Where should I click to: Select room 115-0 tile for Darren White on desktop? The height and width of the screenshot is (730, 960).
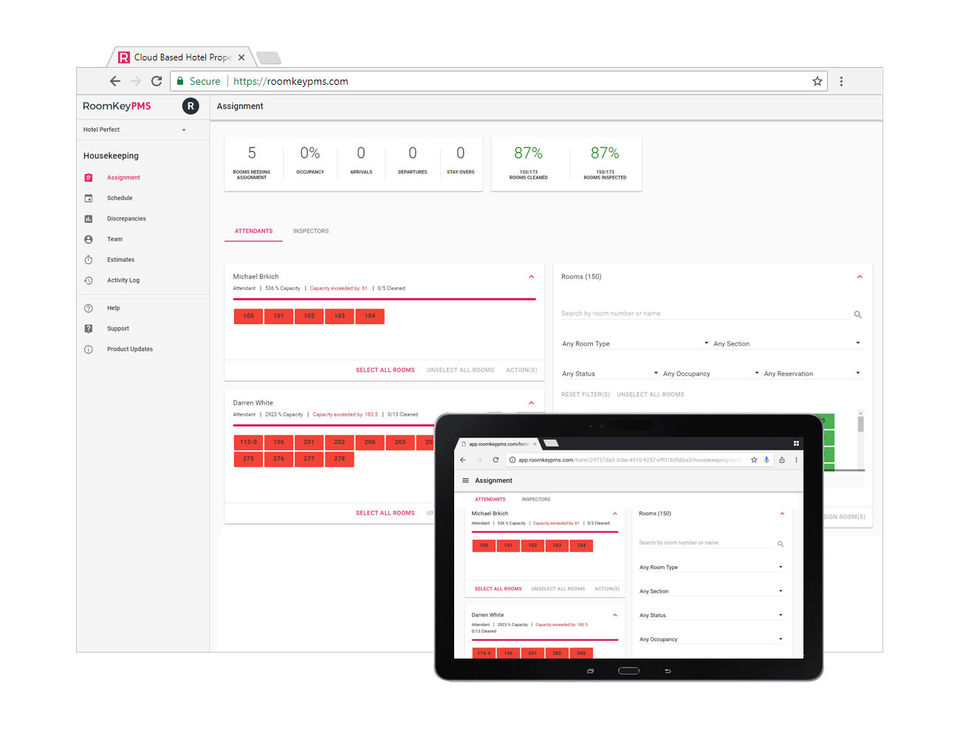248,442
